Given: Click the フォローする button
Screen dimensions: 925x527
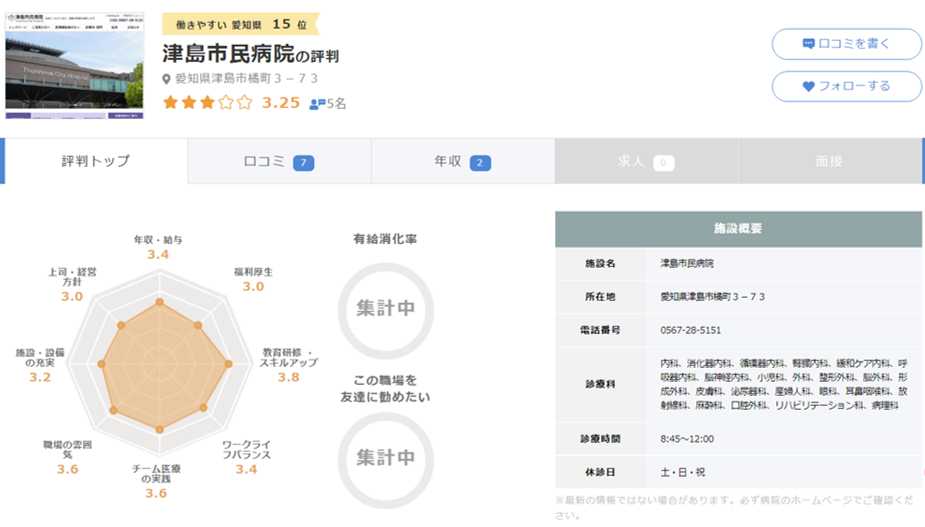Looking at the screenshot, I should tap(846, 86).
